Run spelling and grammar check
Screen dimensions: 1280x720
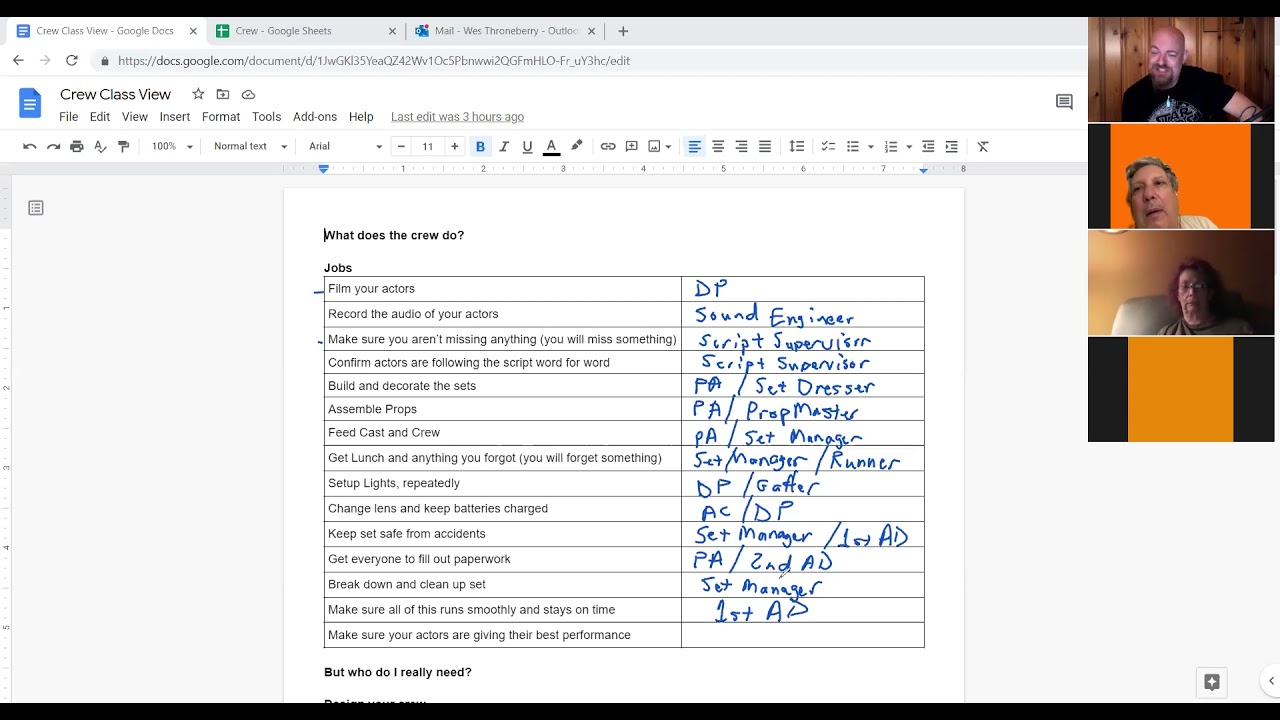coord(100,146)
